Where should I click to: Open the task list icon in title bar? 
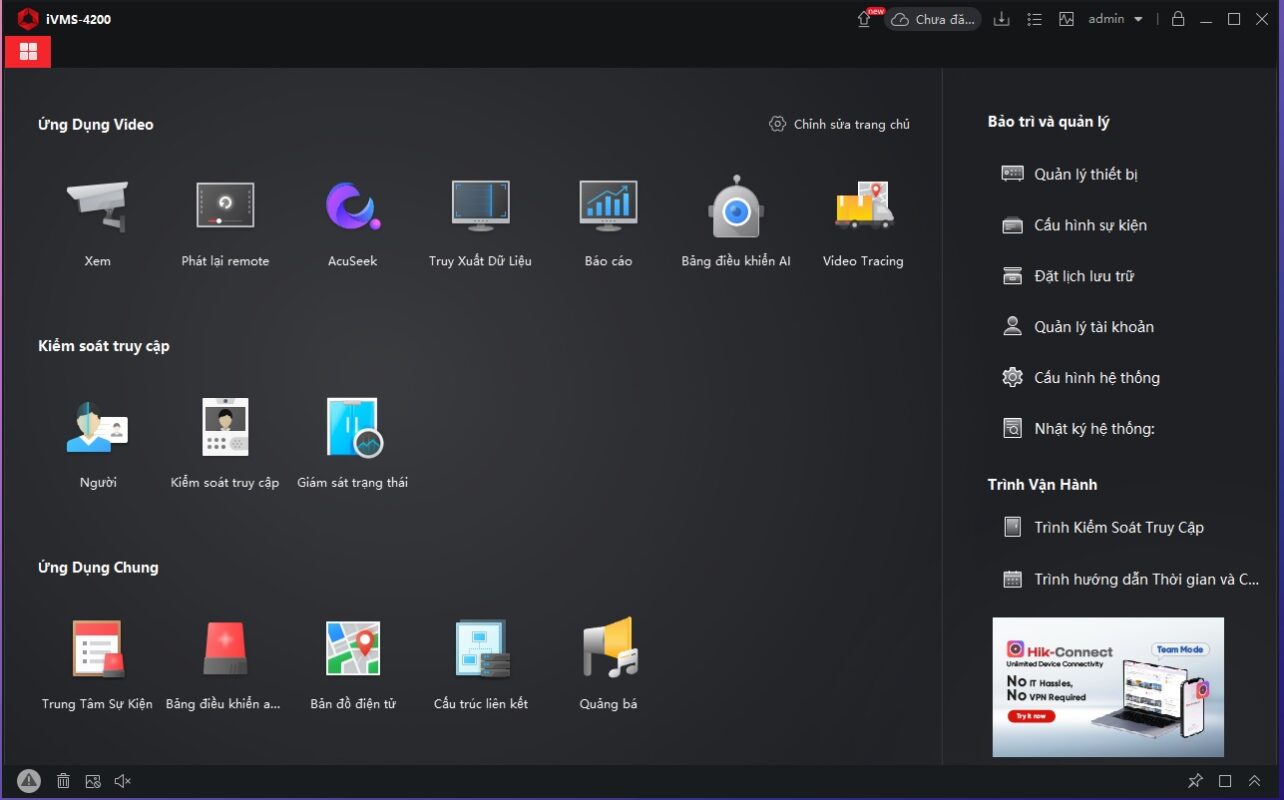(x=1034, y=19)
